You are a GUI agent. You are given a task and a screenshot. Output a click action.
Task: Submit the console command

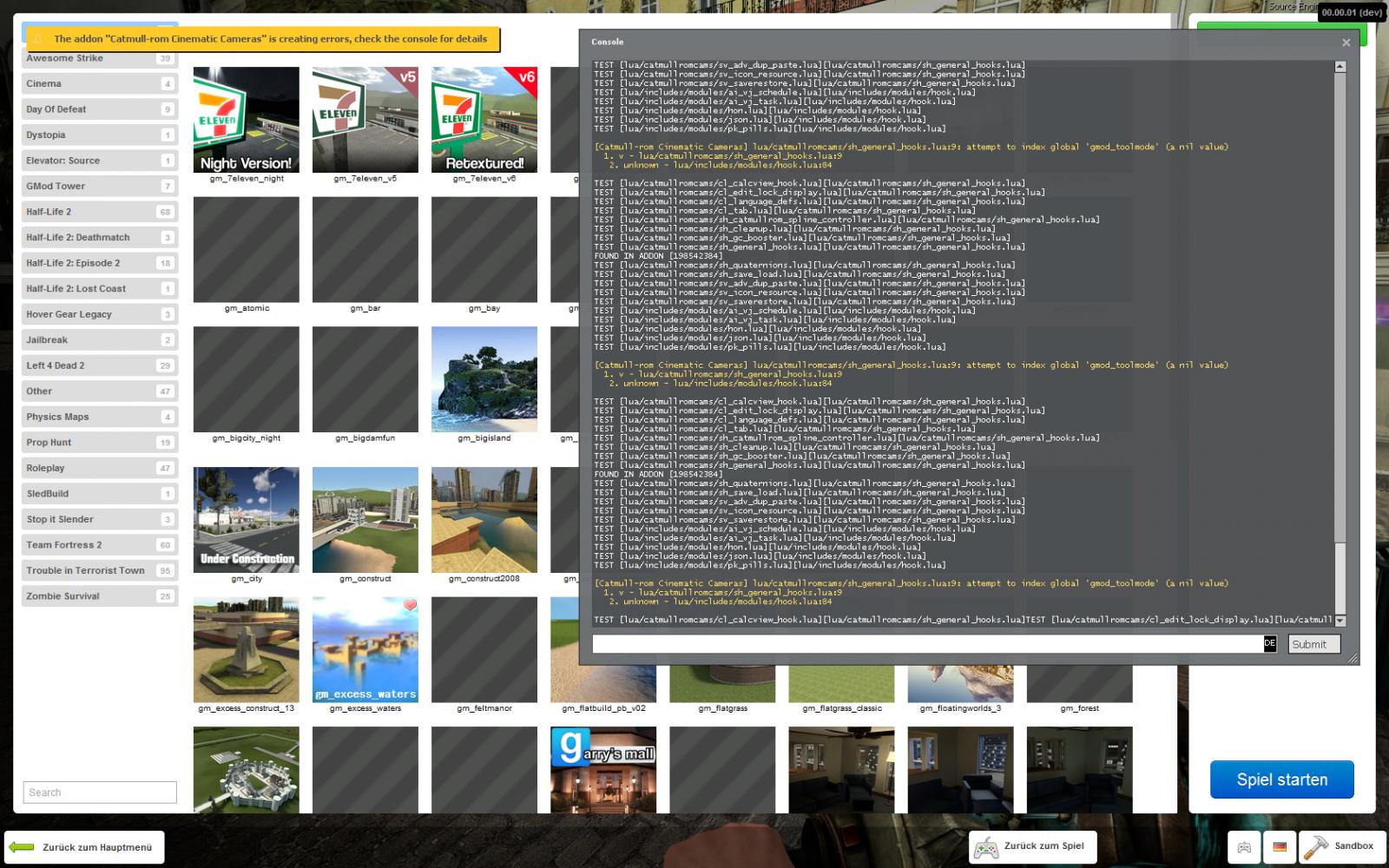coord(1313,644)
